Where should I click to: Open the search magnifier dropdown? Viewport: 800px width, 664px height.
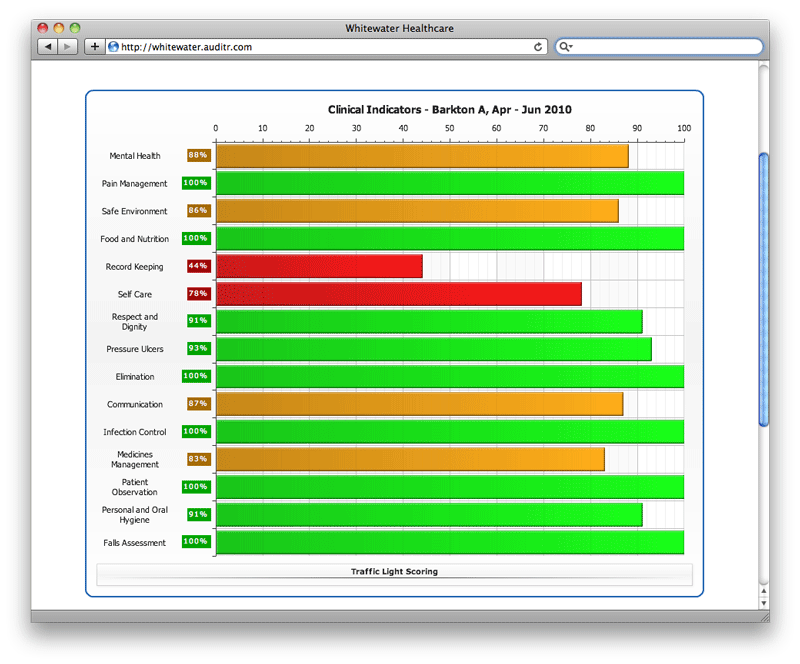566,47
